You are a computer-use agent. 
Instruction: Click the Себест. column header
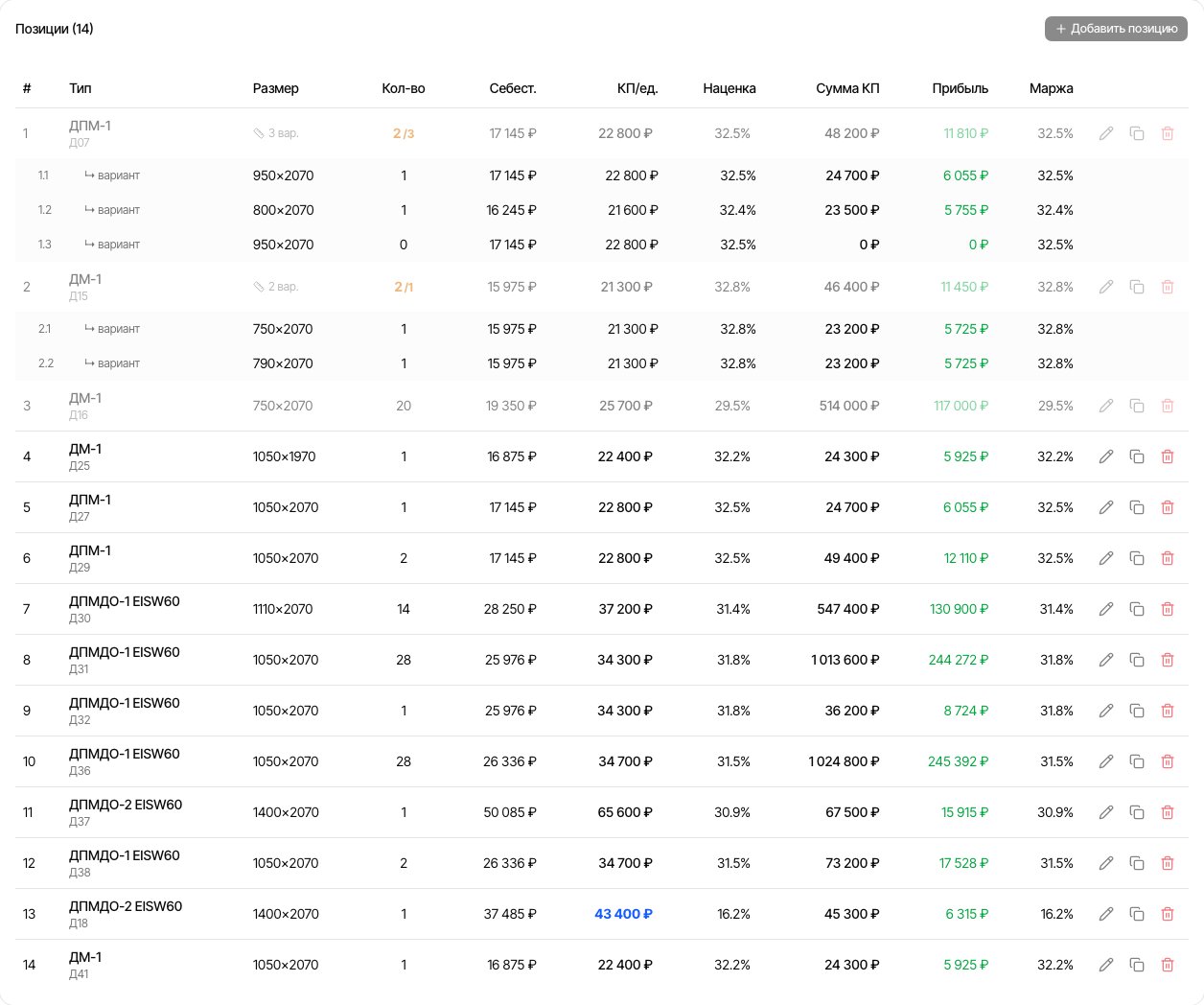click(513, 88)
